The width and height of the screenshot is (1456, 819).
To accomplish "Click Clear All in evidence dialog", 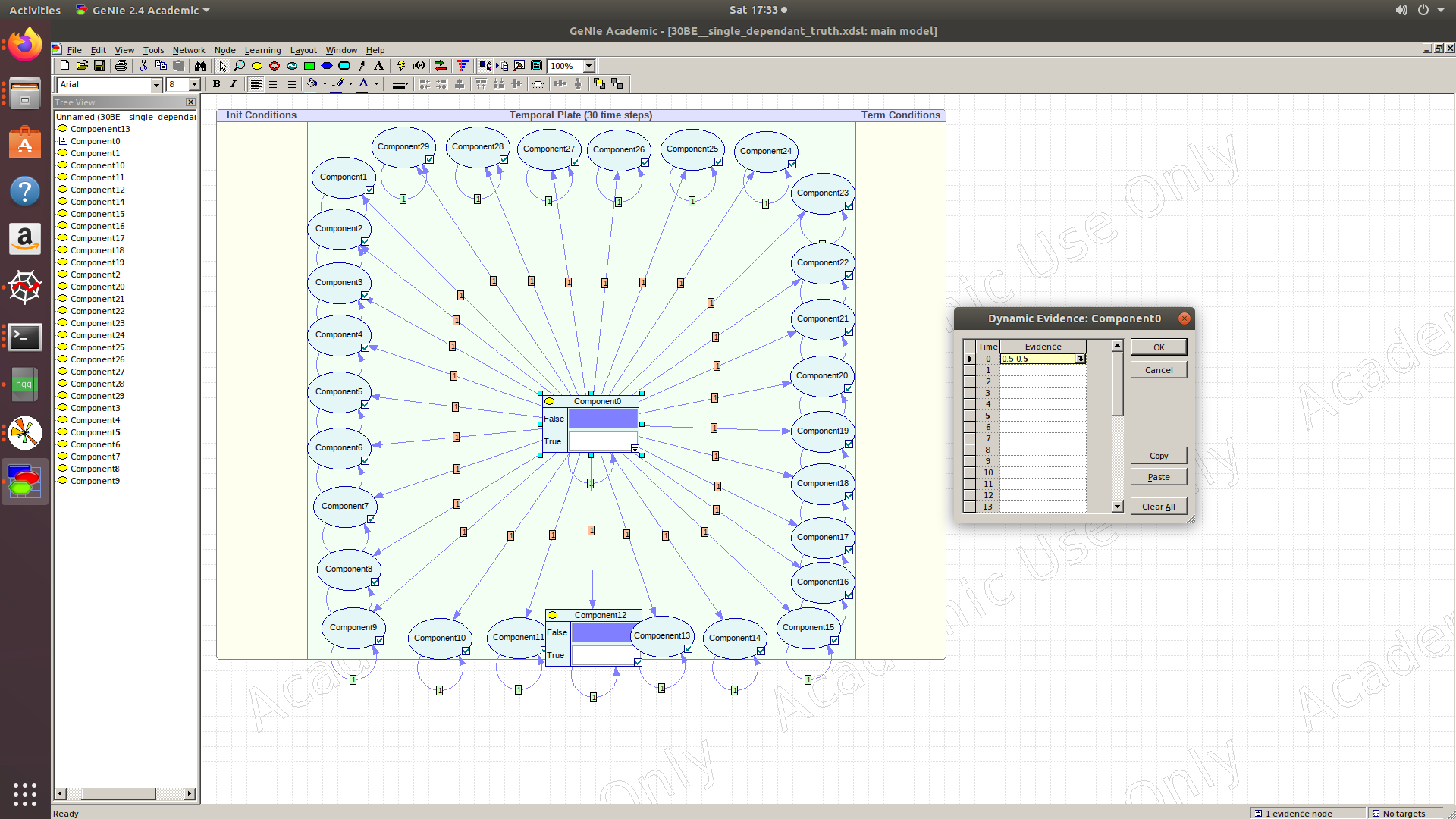I will coord(1159,507).
